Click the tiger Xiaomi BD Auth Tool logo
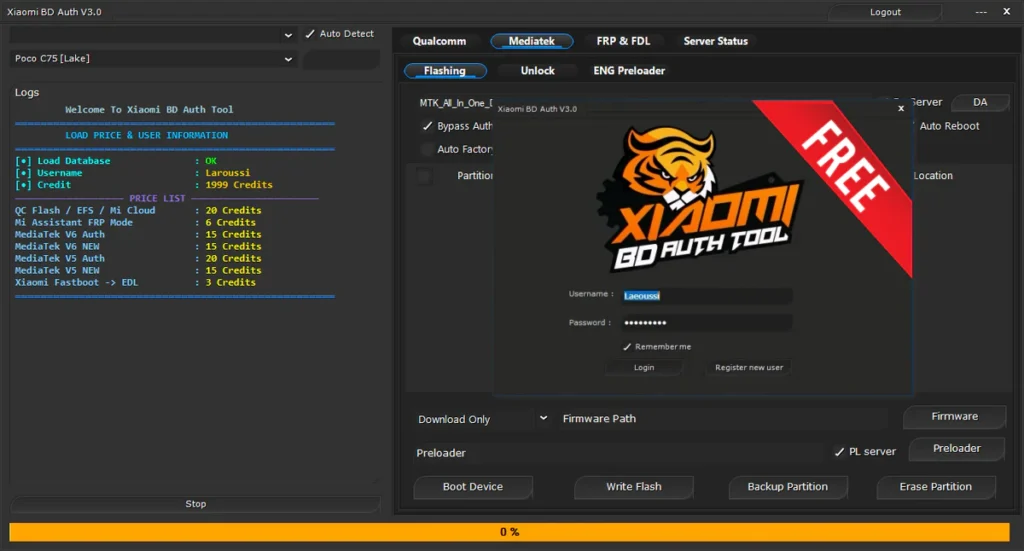The height and width of the screenshot is (551, 1024). pyautogui.click(x=699, y=202)
